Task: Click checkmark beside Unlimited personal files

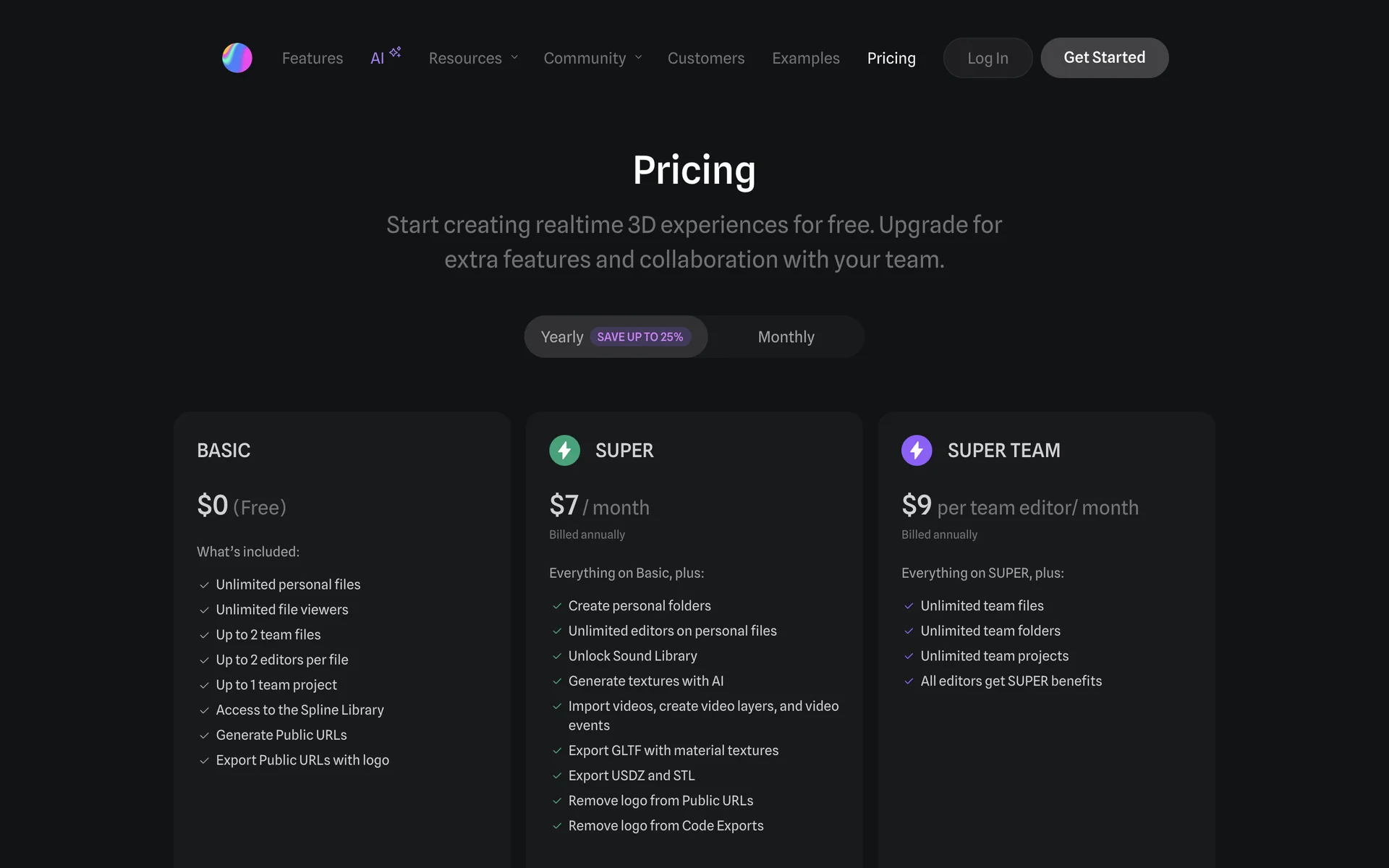Action: (204, 585)
